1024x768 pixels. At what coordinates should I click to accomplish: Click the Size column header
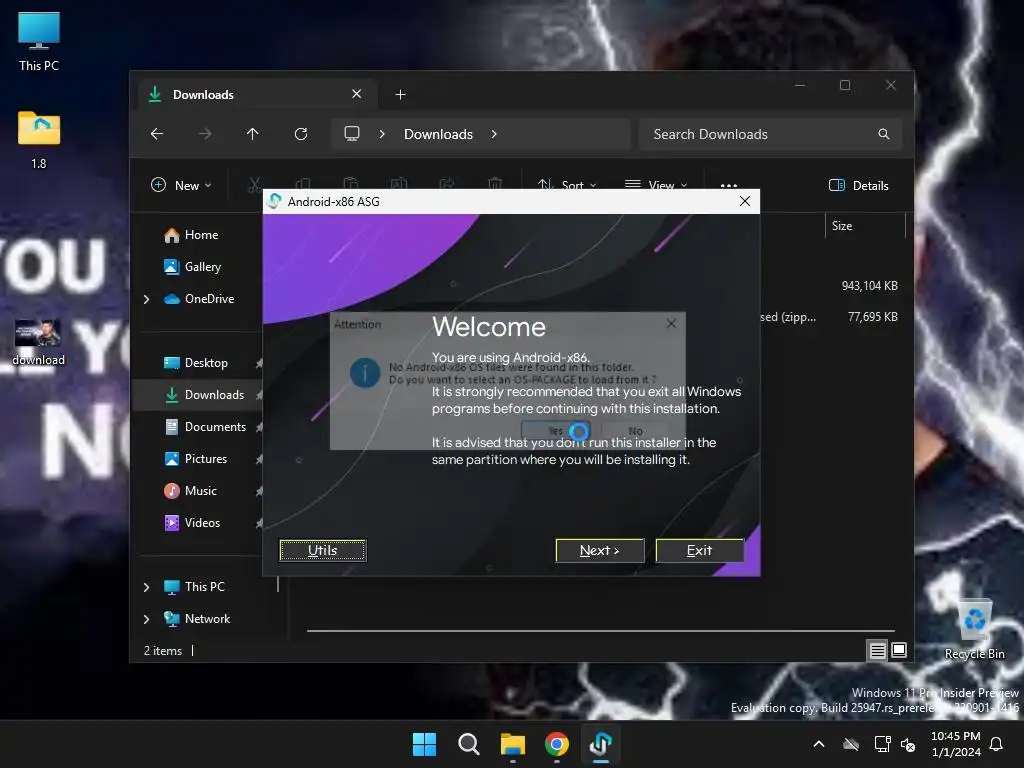865,226
